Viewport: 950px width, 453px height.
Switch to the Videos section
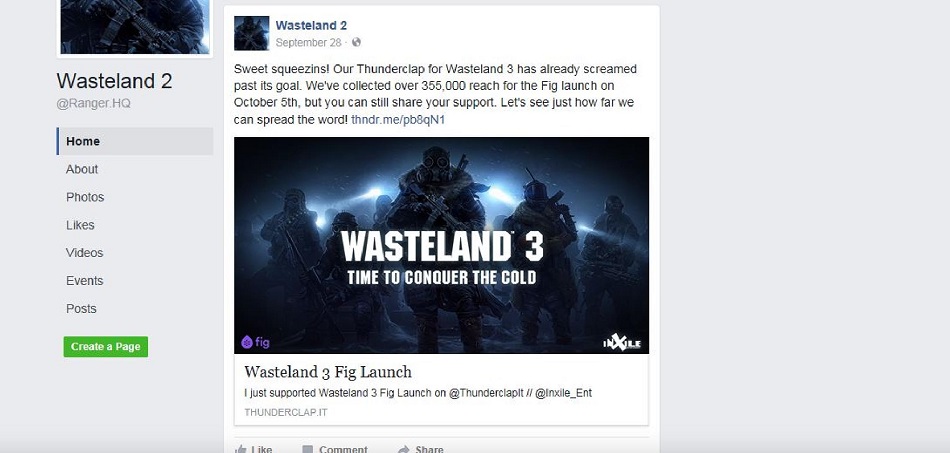(x=84, y=253)
